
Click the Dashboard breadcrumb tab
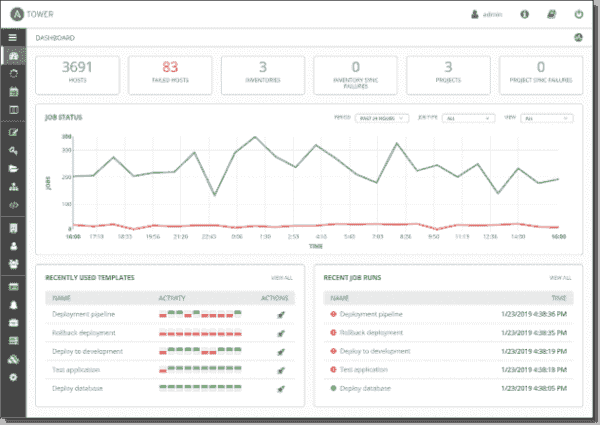pos(55,37)
